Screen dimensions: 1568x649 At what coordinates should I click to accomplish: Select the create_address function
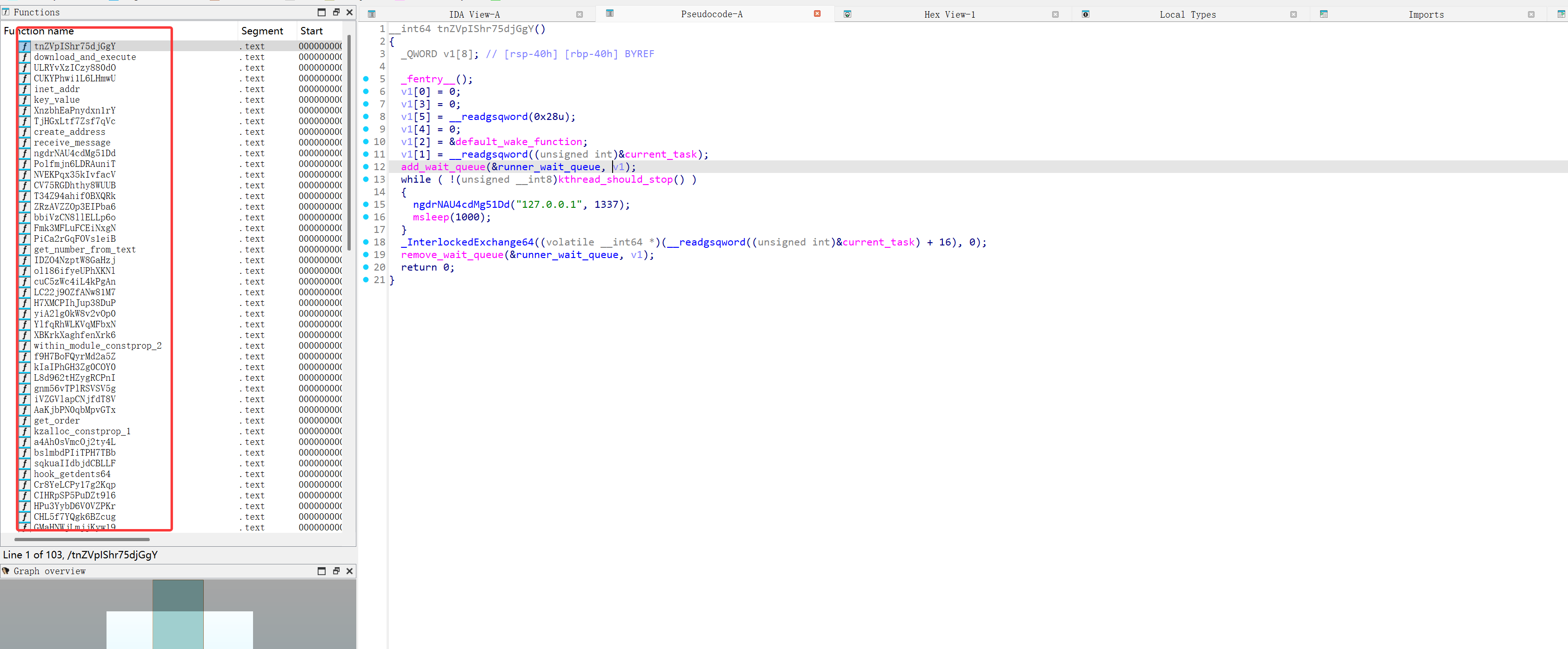click(69, 132)
